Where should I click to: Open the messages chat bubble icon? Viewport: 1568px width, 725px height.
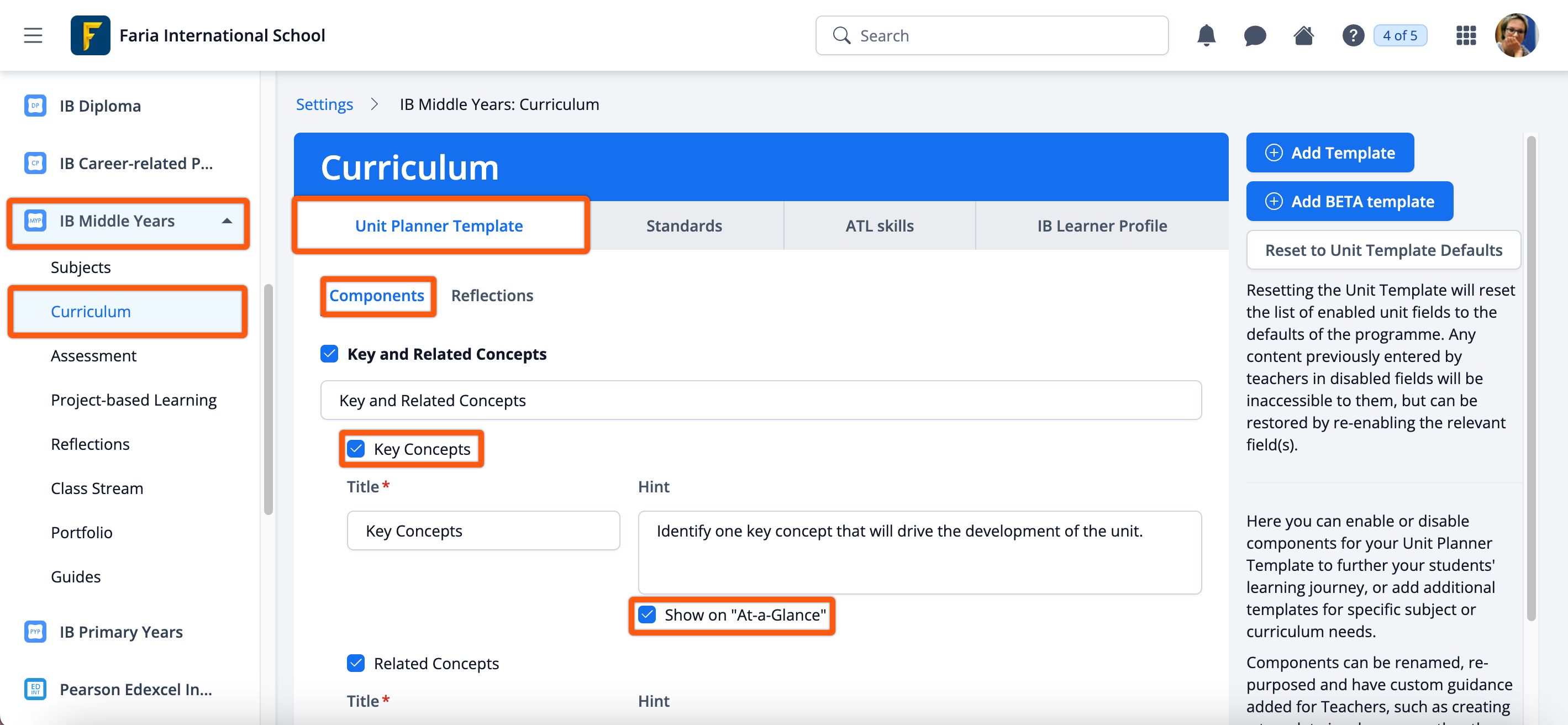coord(1255,35)
